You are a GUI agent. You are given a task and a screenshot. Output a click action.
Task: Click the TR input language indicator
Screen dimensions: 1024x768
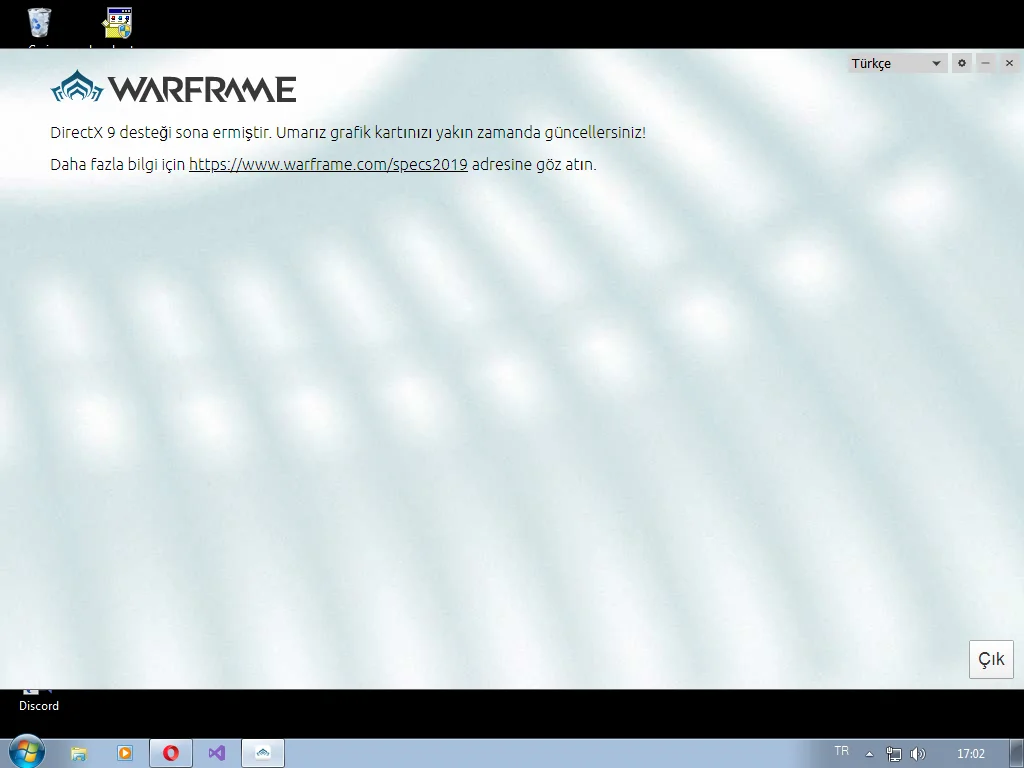click(841, 751)
